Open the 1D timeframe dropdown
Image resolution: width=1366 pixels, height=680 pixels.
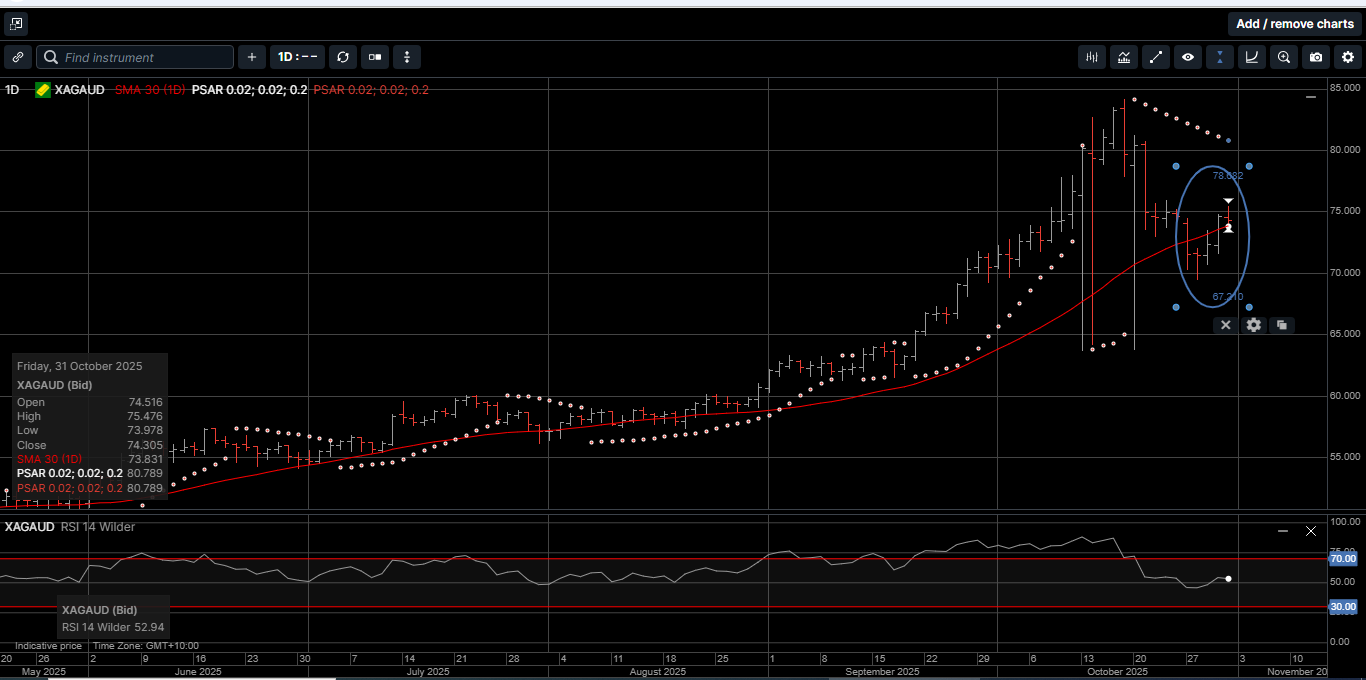[x=297, y=57]
